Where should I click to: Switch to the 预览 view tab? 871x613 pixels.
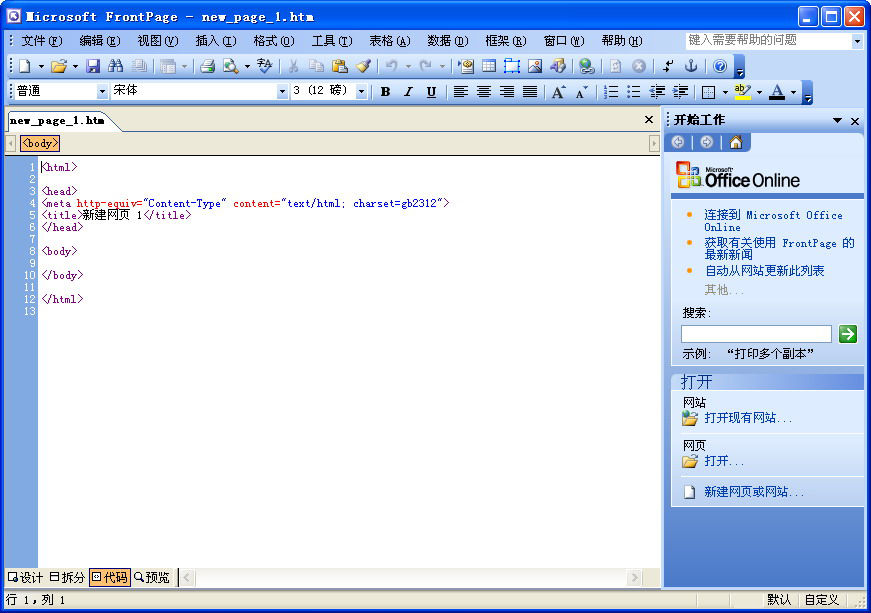pyautogui.click(x=152, y=578)
